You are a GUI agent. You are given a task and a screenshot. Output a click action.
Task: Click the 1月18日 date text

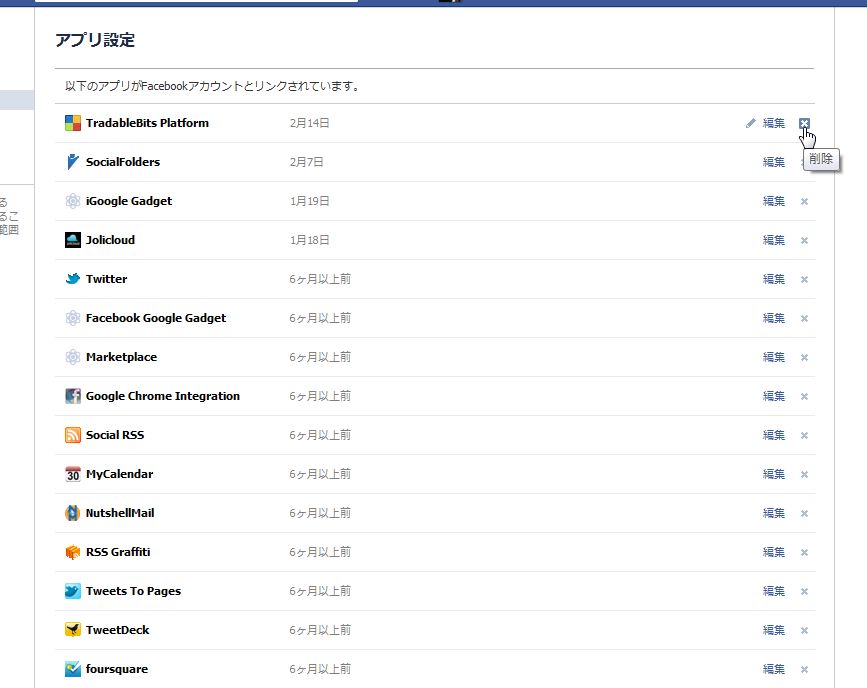pos(309,240)
